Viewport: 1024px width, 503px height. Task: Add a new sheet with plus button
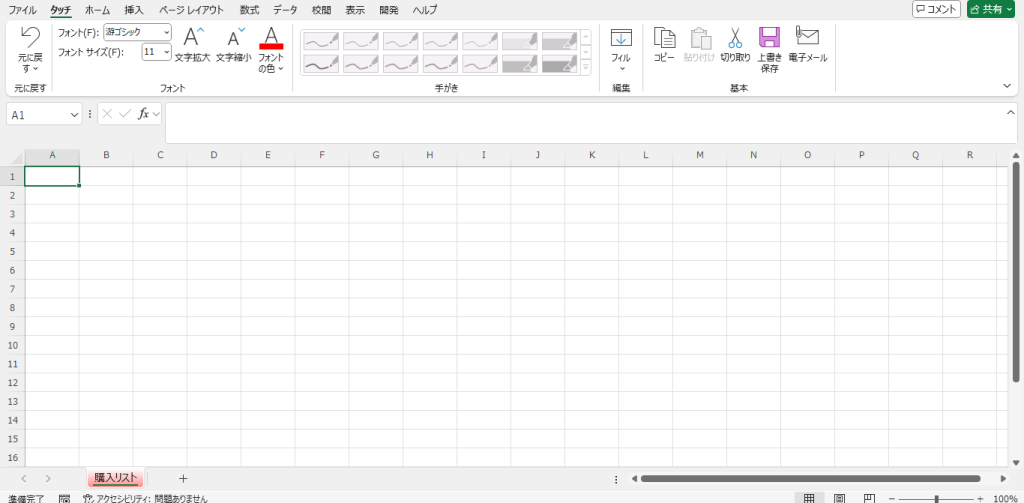(183, 479)
